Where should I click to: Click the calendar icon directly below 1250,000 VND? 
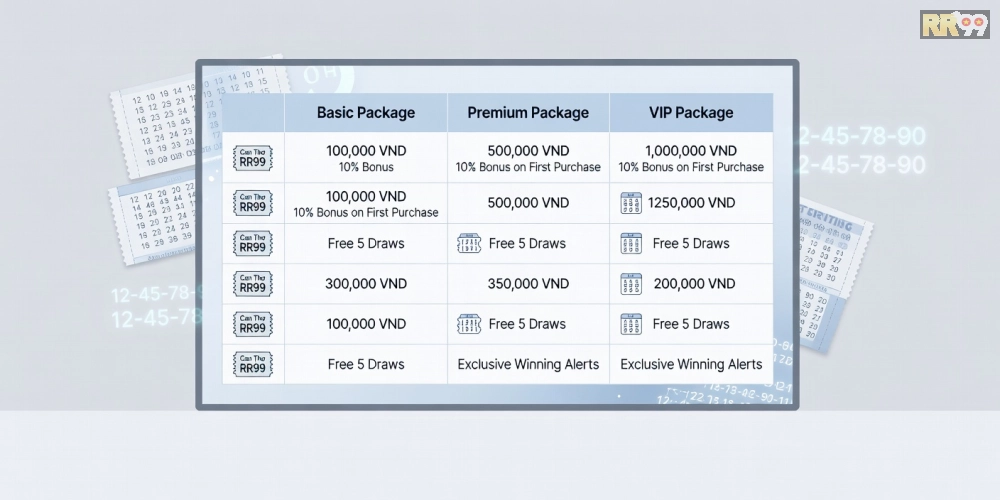(x=630, y=244)
